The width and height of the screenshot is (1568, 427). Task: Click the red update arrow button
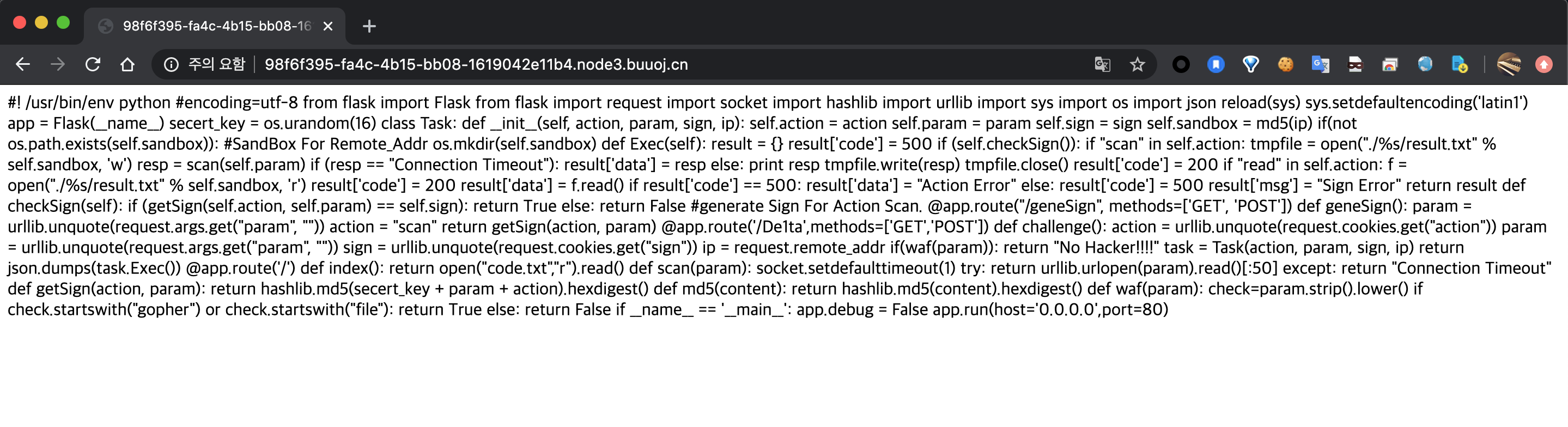(x=1543, y=64)
